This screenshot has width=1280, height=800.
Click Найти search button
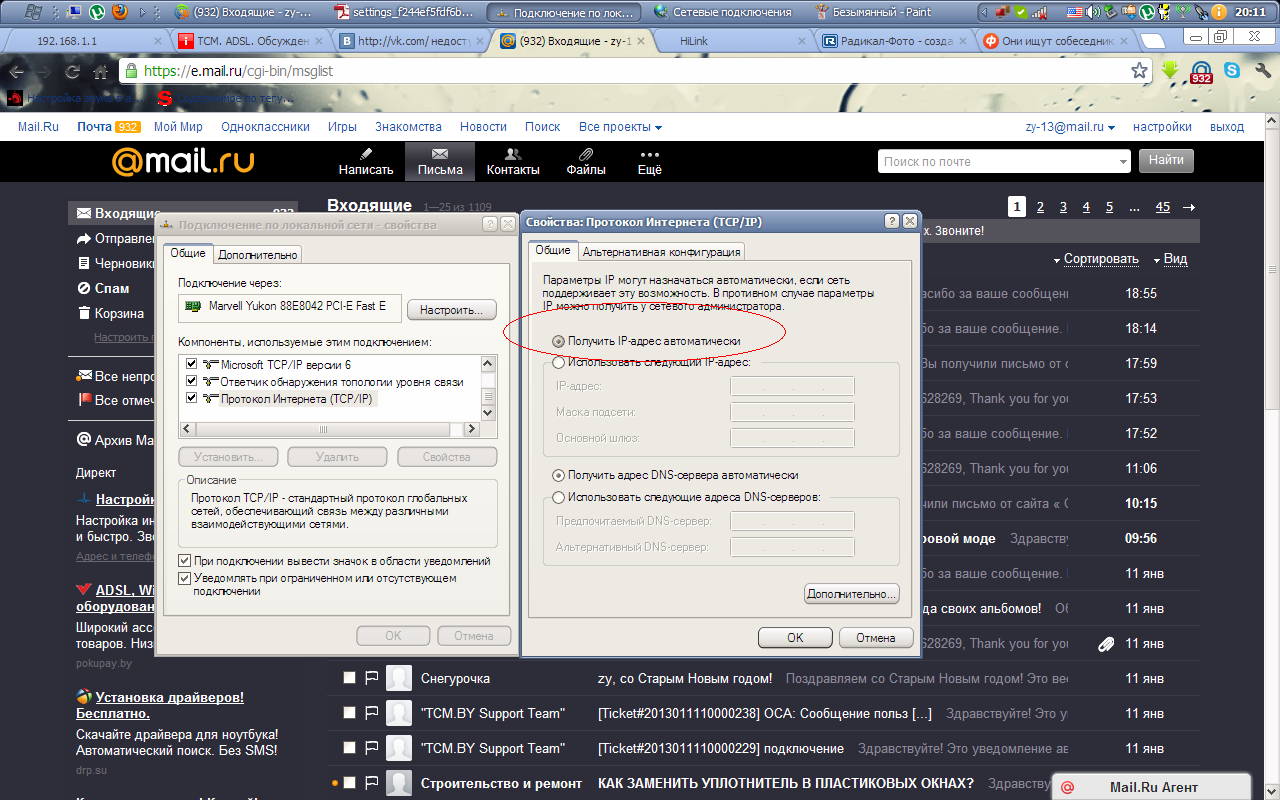pyautogui.click(x=1165, y=160)
